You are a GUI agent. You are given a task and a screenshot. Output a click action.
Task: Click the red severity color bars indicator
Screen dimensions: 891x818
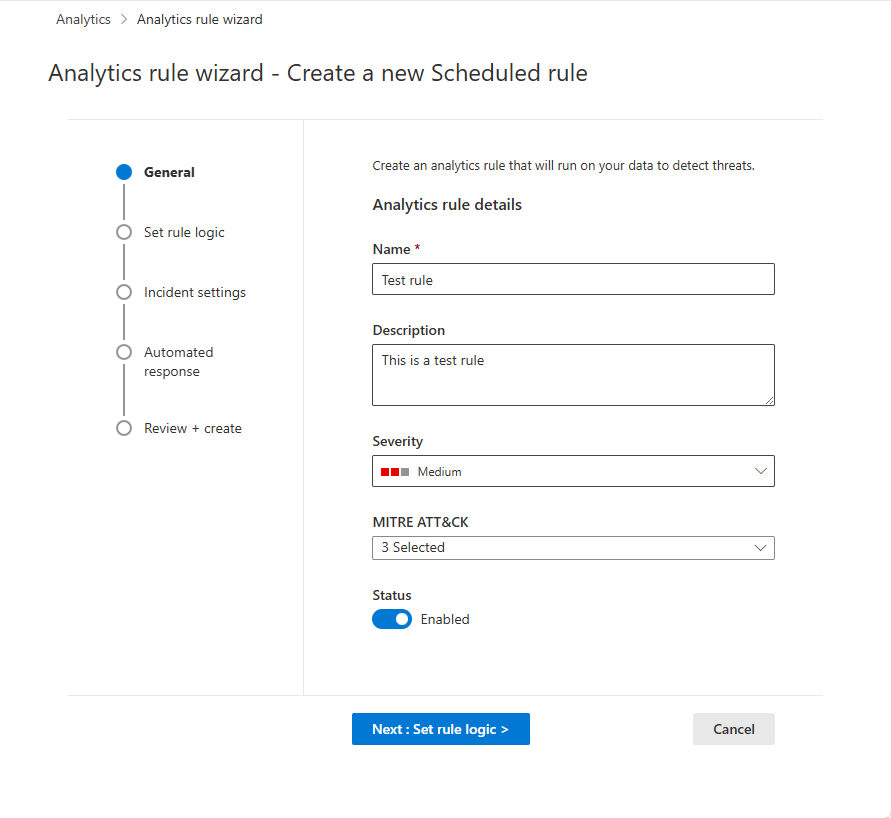click(x=391, y=470)
